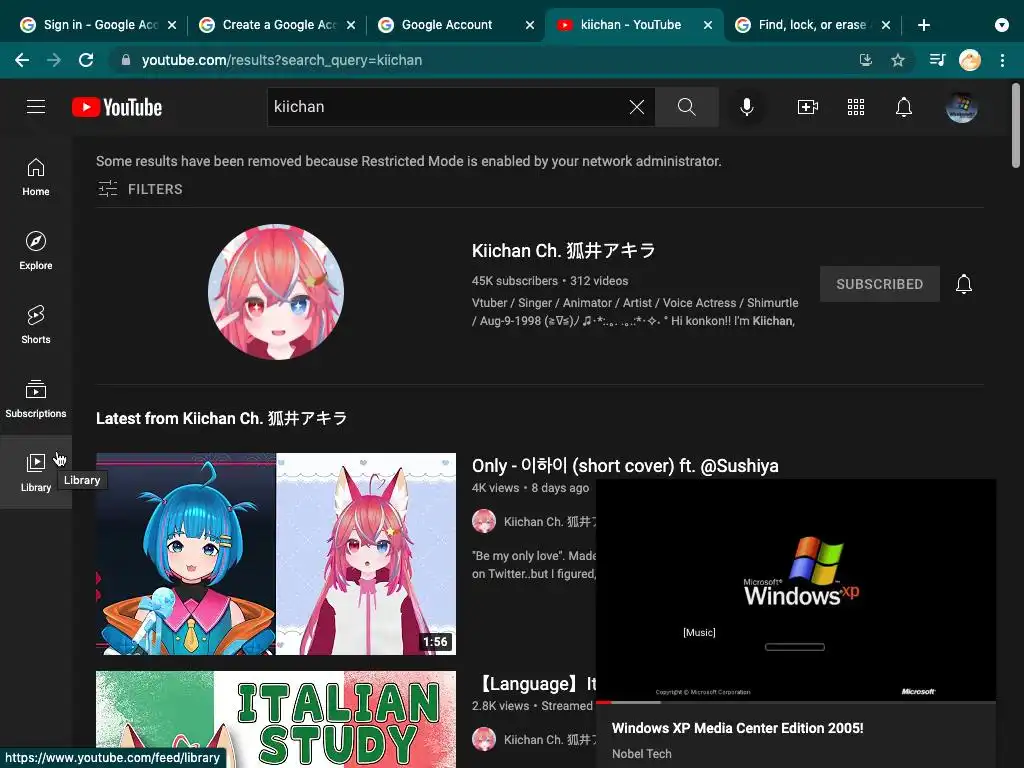Click the address bar URL
Viewport: 1024px width, 768px height.
(x=281, y=60)
